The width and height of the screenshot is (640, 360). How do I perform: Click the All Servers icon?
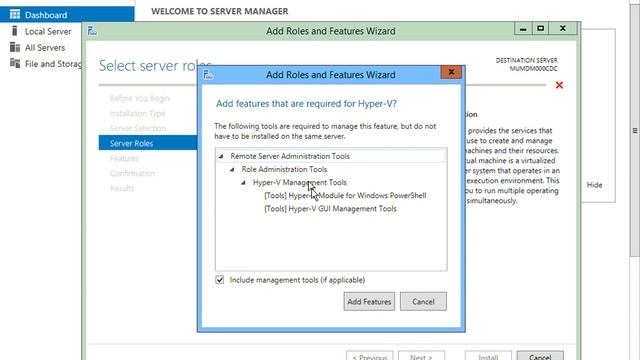pos(15,47)
